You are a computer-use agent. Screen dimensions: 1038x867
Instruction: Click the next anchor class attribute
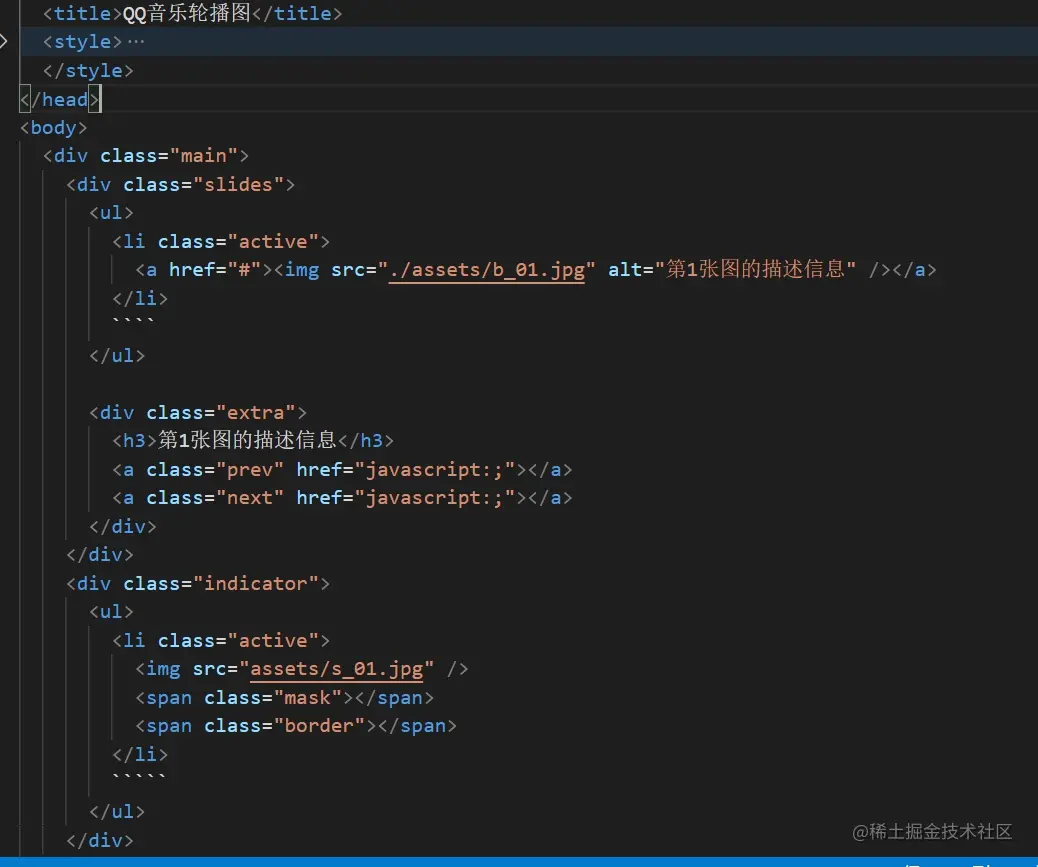[x=251, y=497]
